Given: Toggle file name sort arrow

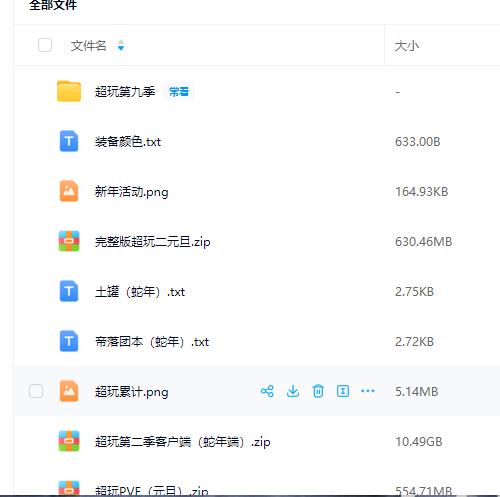Looking at the screenshot, I should pos(121,45).
